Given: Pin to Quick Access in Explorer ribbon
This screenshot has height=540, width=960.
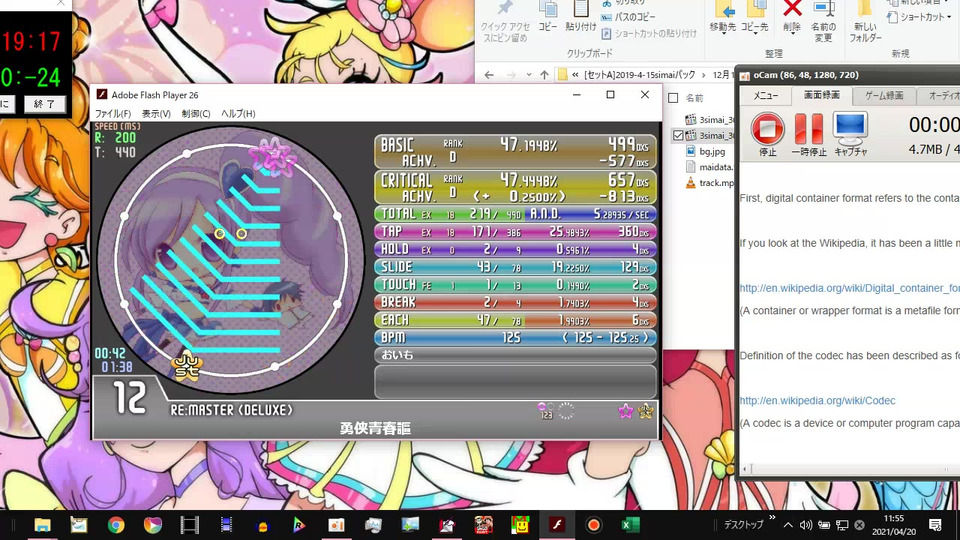Looking at the screenshot, I should (x=505, y=22).
